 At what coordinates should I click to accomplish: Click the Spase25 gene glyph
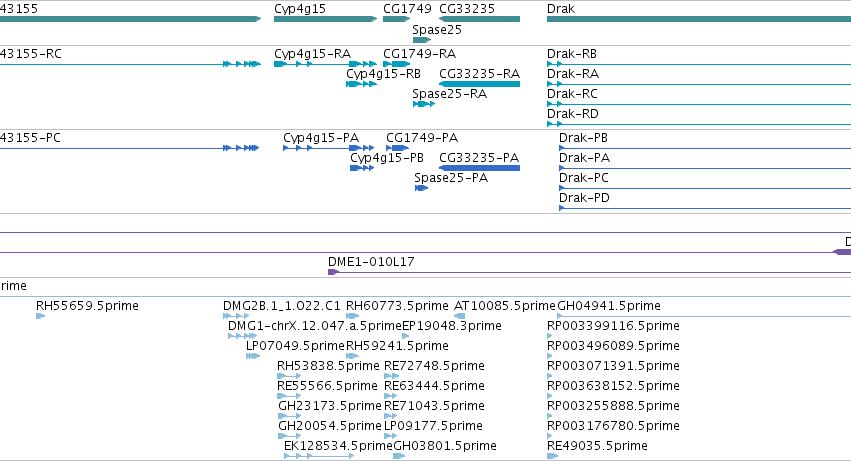[422, 40]
